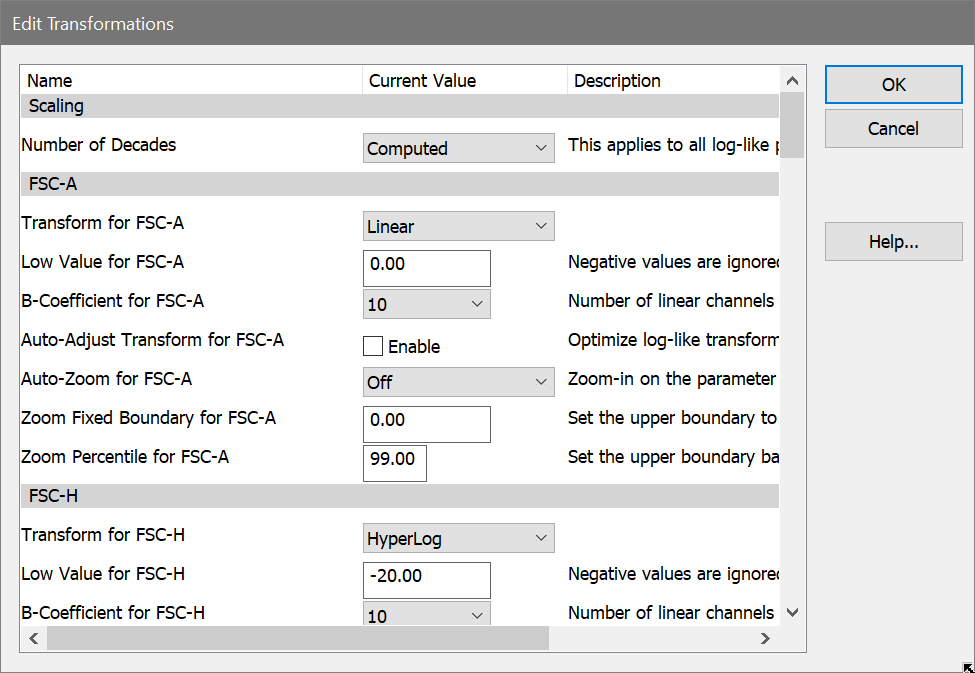Open B-Coefficient for FSC-H dropdown
This screenshot has width=975, height=673.
[426, 616]
